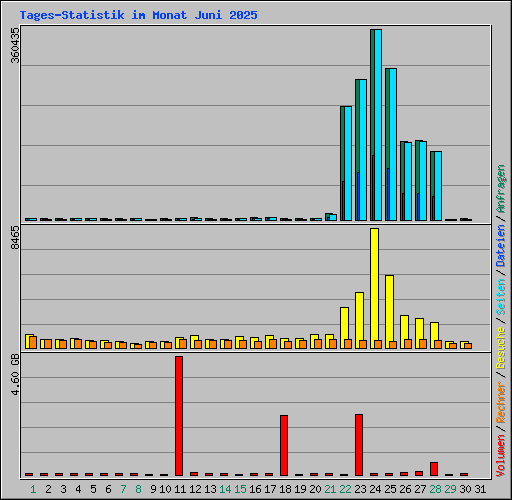Click the cyan pages bar for day 27
The image size is (512, 500).
[x=423, y=181]
